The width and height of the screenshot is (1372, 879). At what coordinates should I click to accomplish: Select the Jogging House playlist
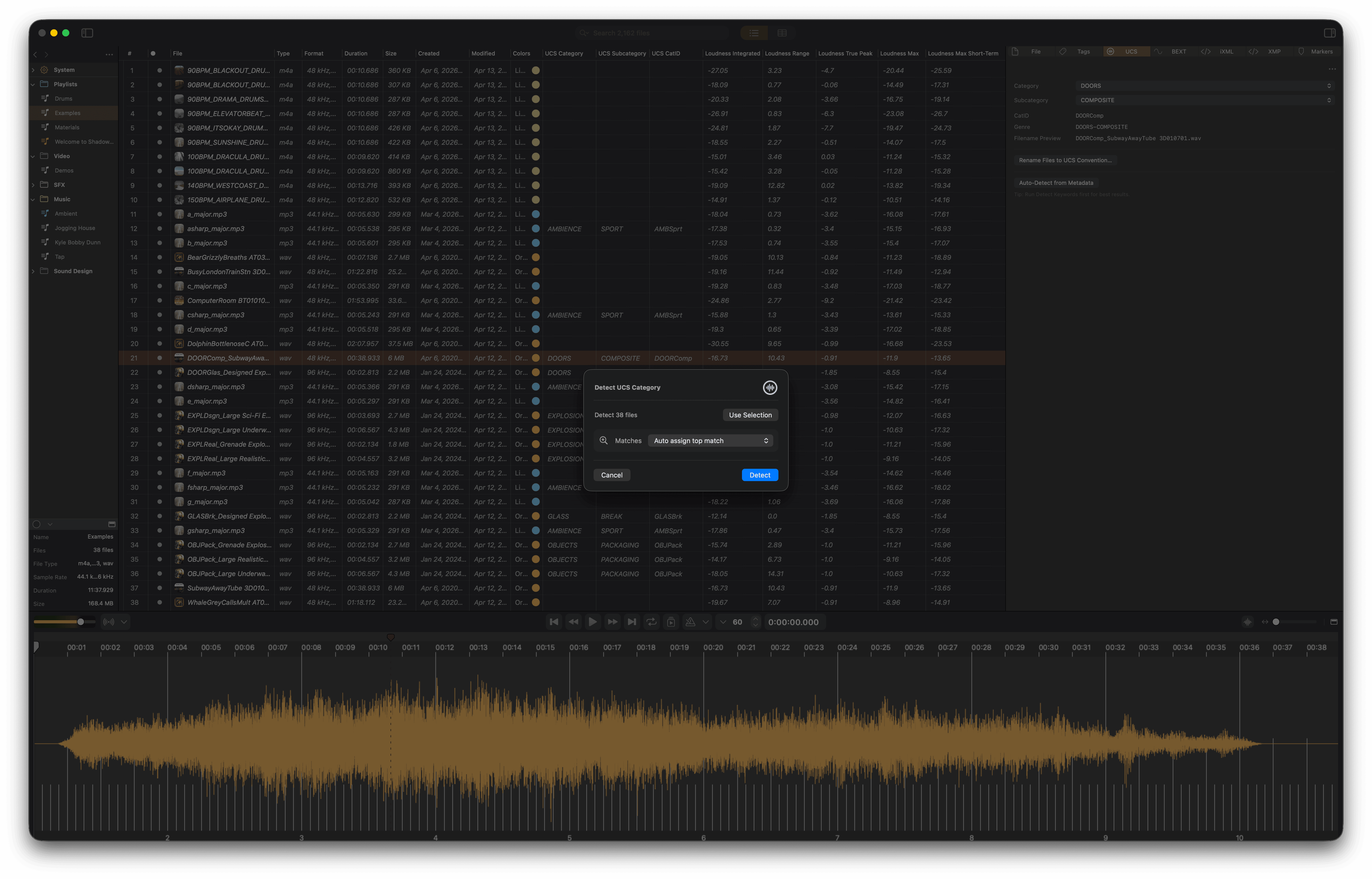[x=75, y=228]
